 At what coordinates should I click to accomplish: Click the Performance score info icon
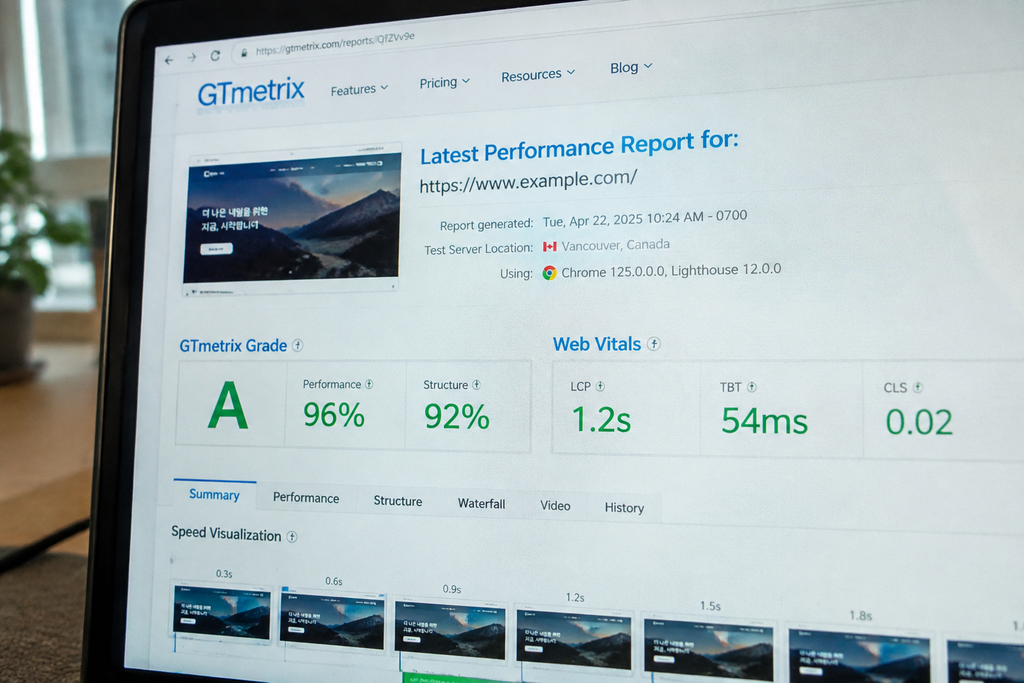click(369, 384)
